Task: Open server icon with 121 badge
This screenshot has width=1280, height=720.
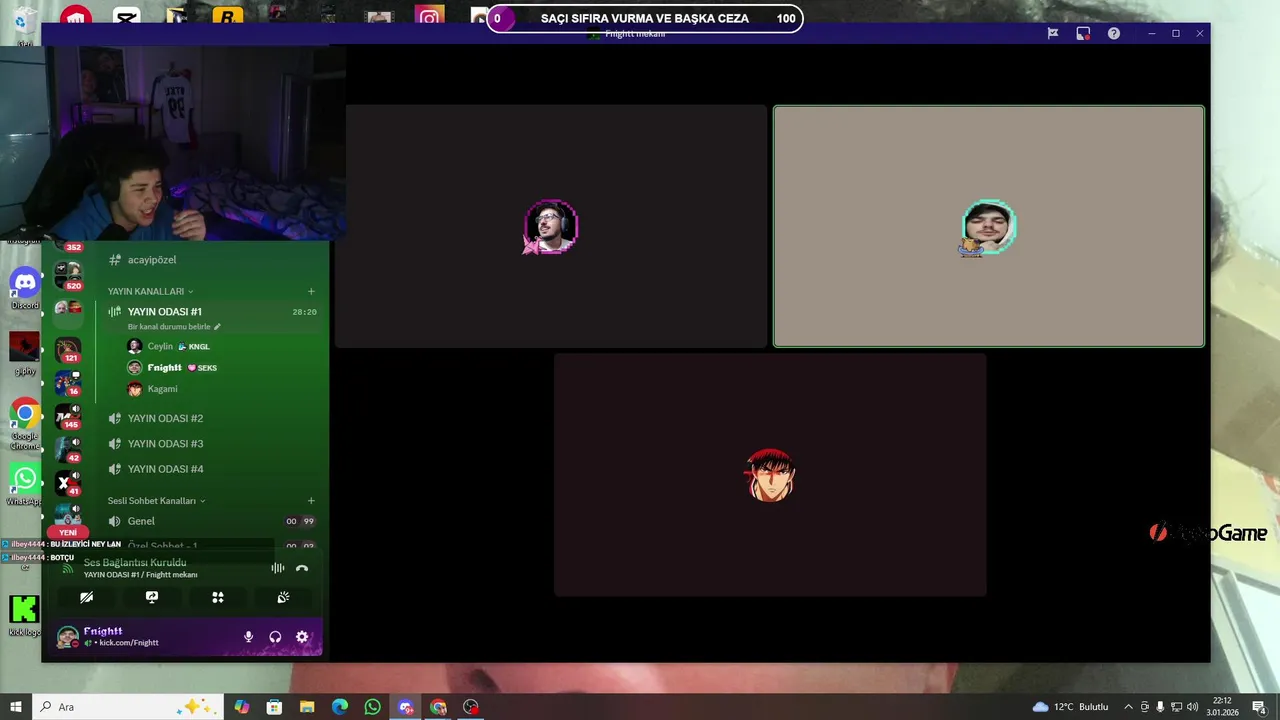Action: pos(68,350)
